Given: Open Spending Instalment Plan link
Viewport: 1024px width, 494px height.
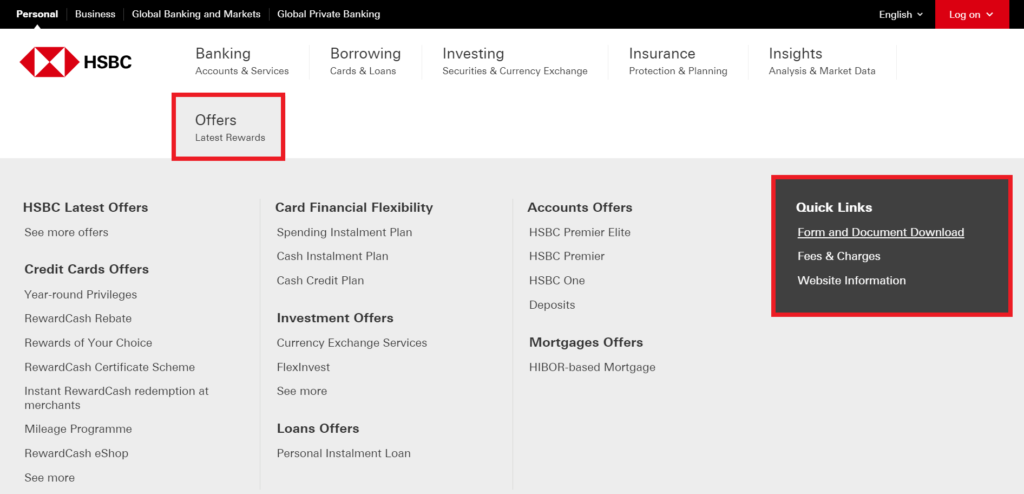Looking at the screenshot, I should click(x=344, y=232).
